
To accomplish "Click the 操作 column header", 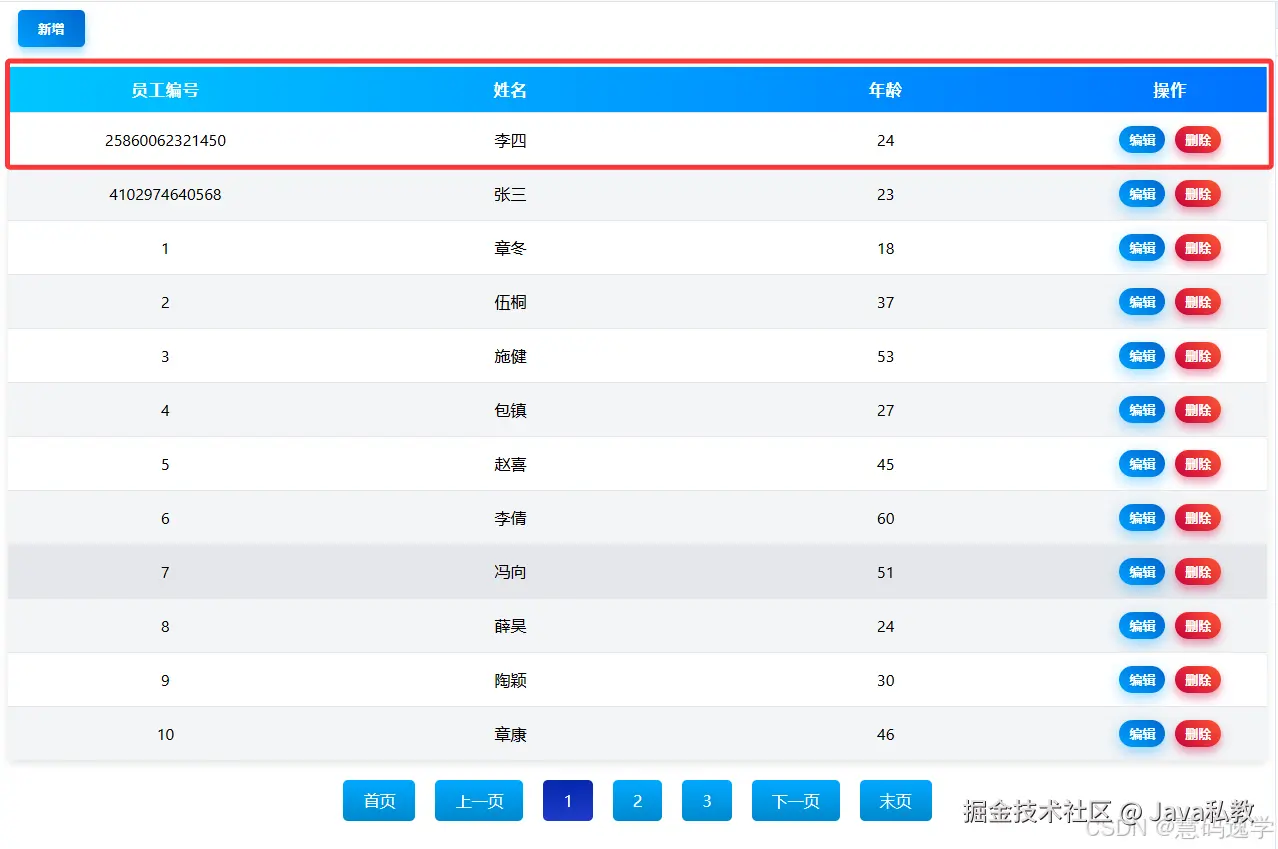I will click(x=1170, y=90).
